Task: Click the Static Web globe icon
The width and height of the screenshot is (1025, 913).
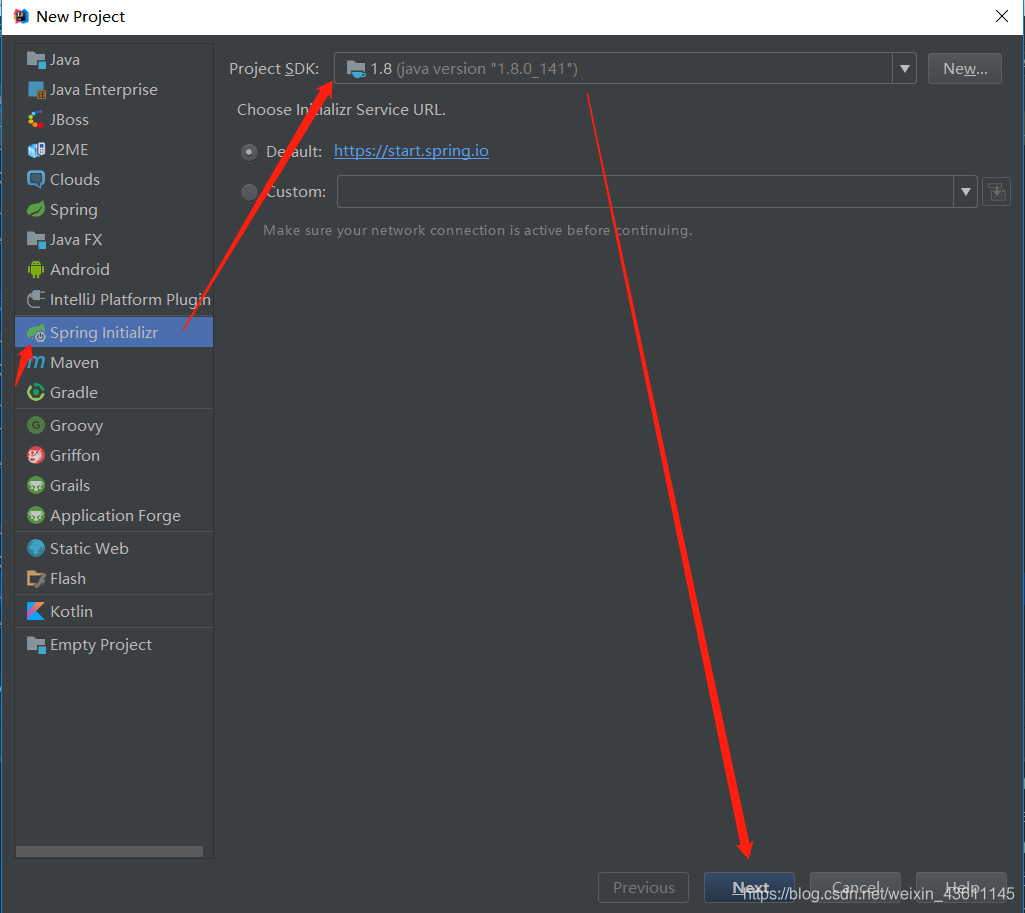Action: click(x=36, y=548)
